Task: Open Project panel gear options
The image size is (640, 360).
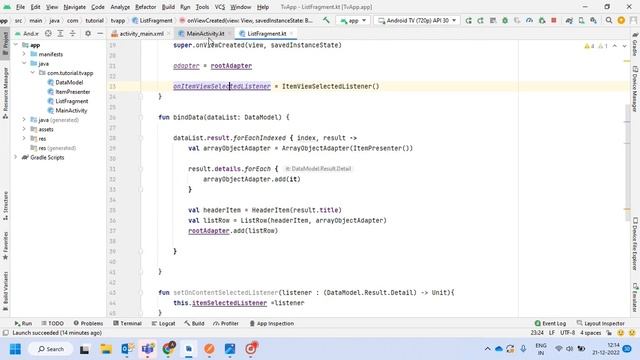Action: point(88,33)
